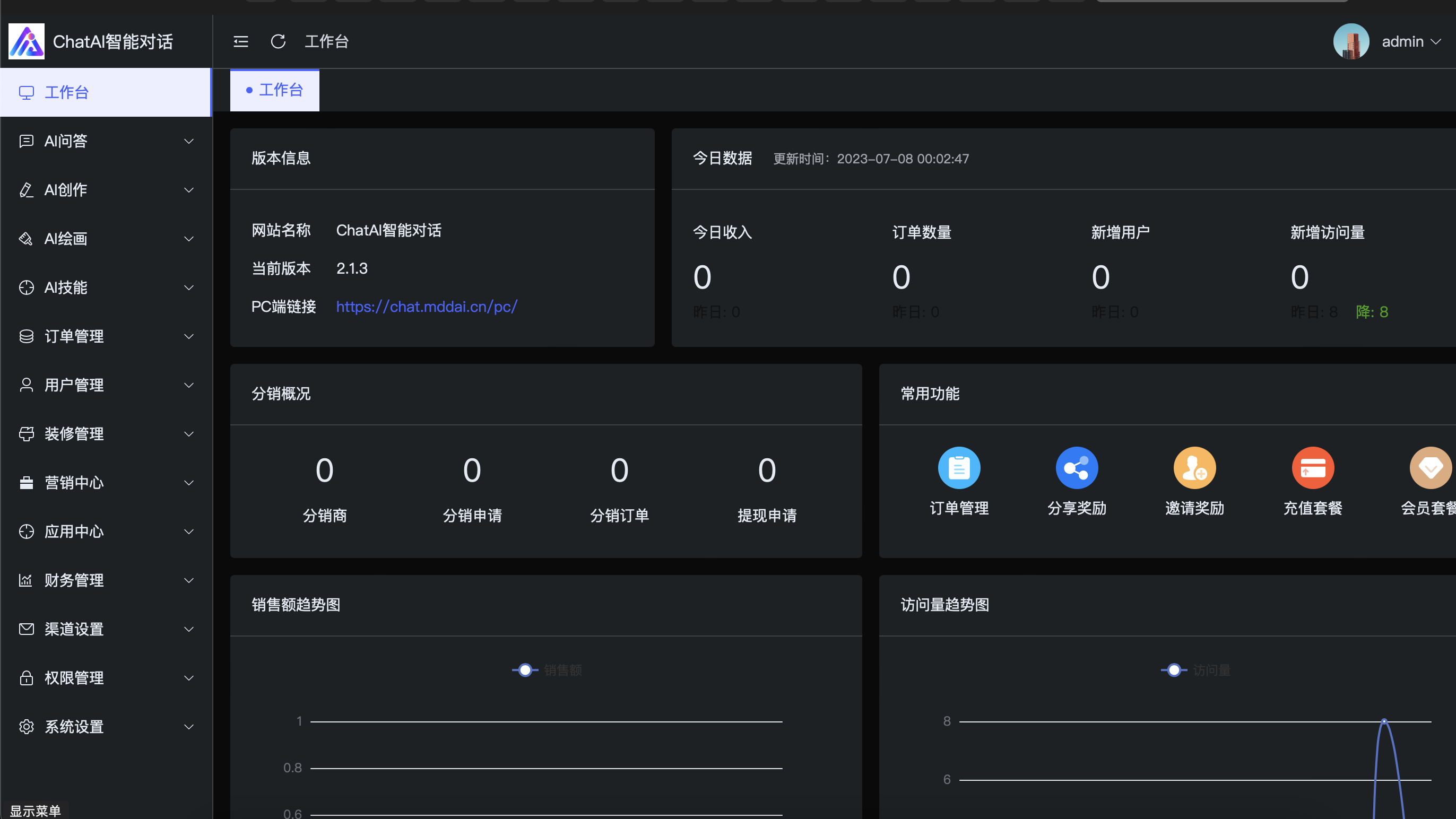
Task: Open the 会员套餐 diamond icon
Action: pyautogui.click(x=1430, y=468)
